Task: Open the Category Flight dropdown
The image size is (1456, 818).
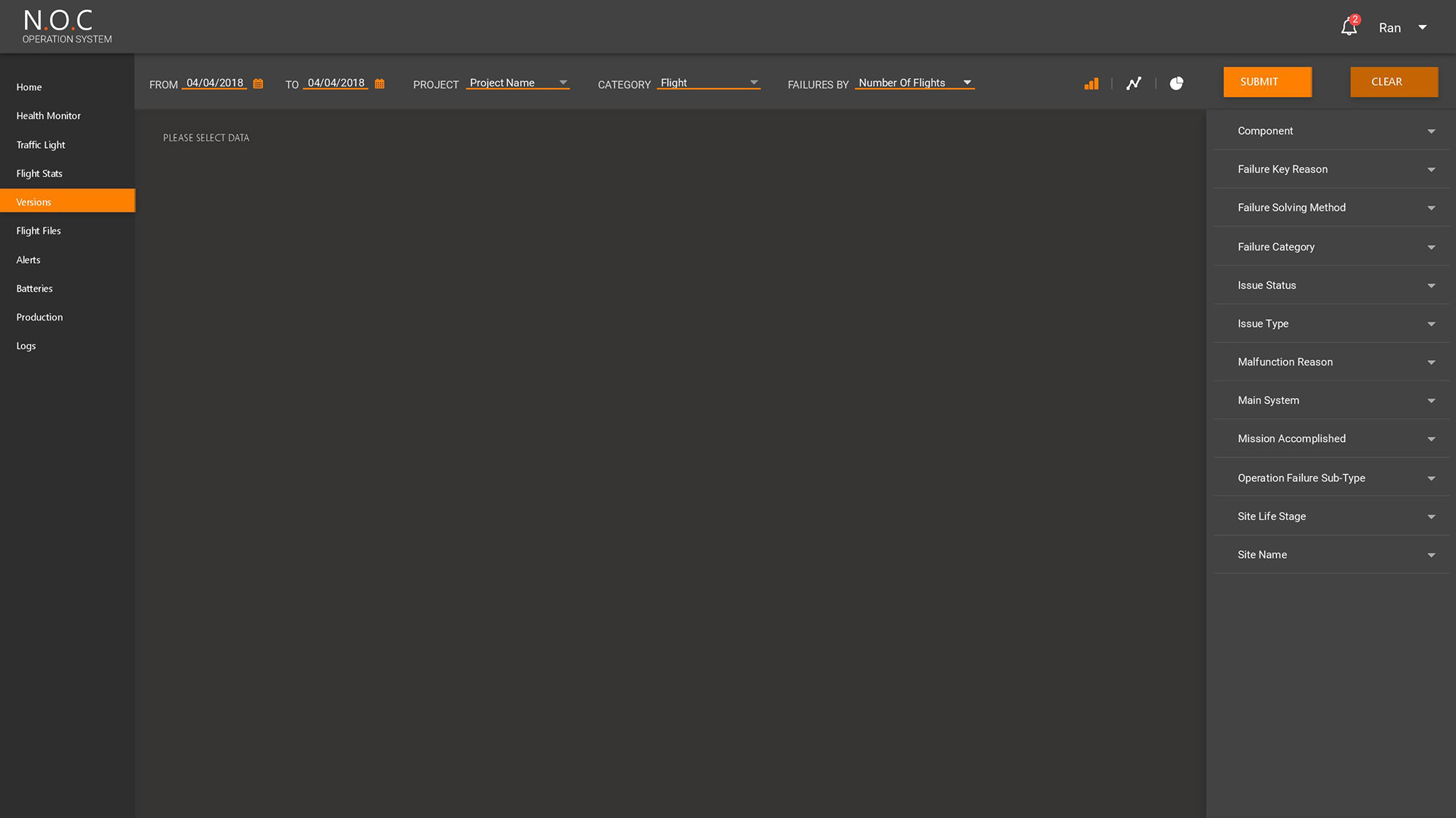Action: pyautogui.click(x=709, y=83)
